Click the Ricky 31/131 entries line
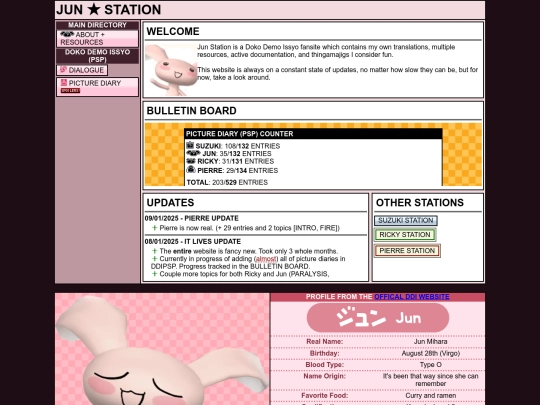540x405 pixels. click(x=230, y=161)
